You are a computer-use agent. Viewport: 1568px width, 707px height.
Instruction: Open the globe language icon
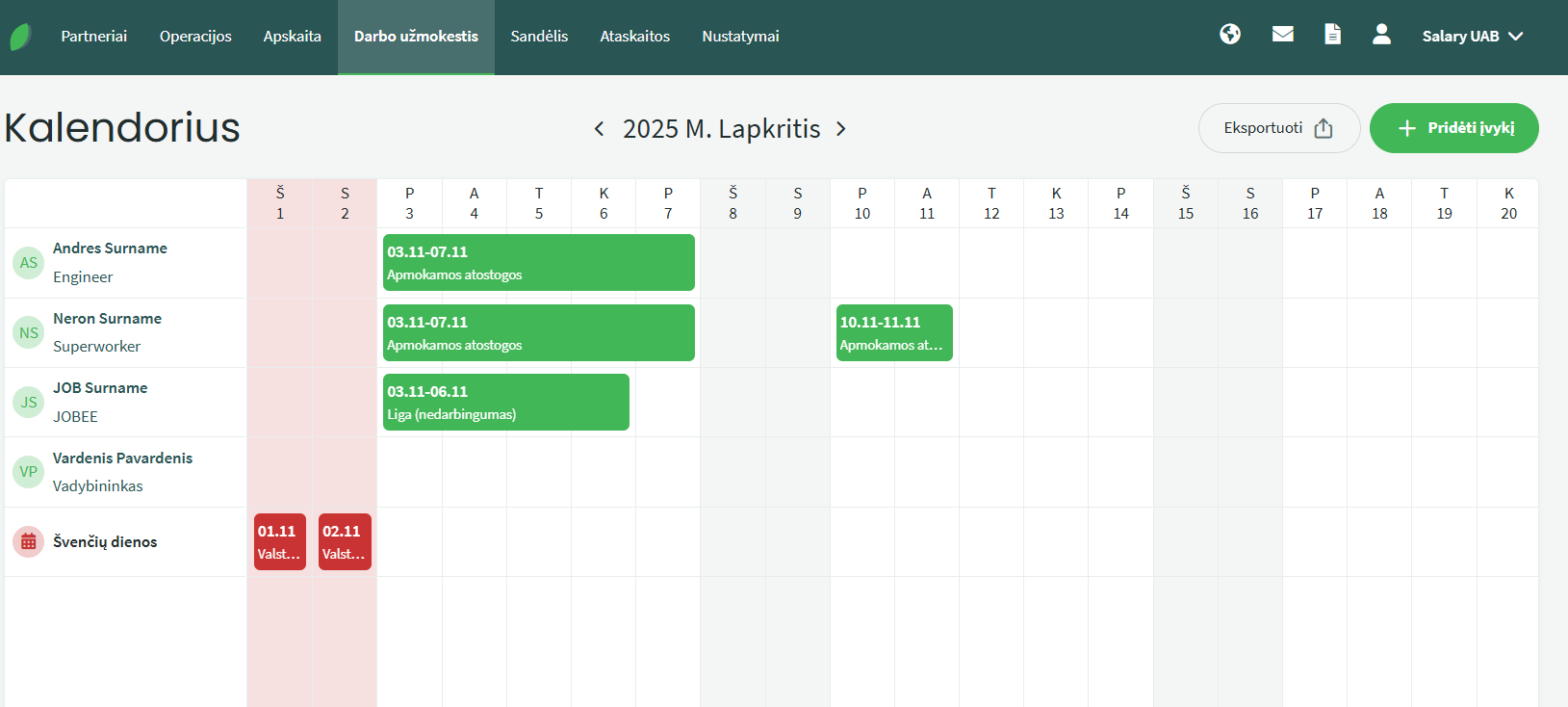(x=1229, y=35)
